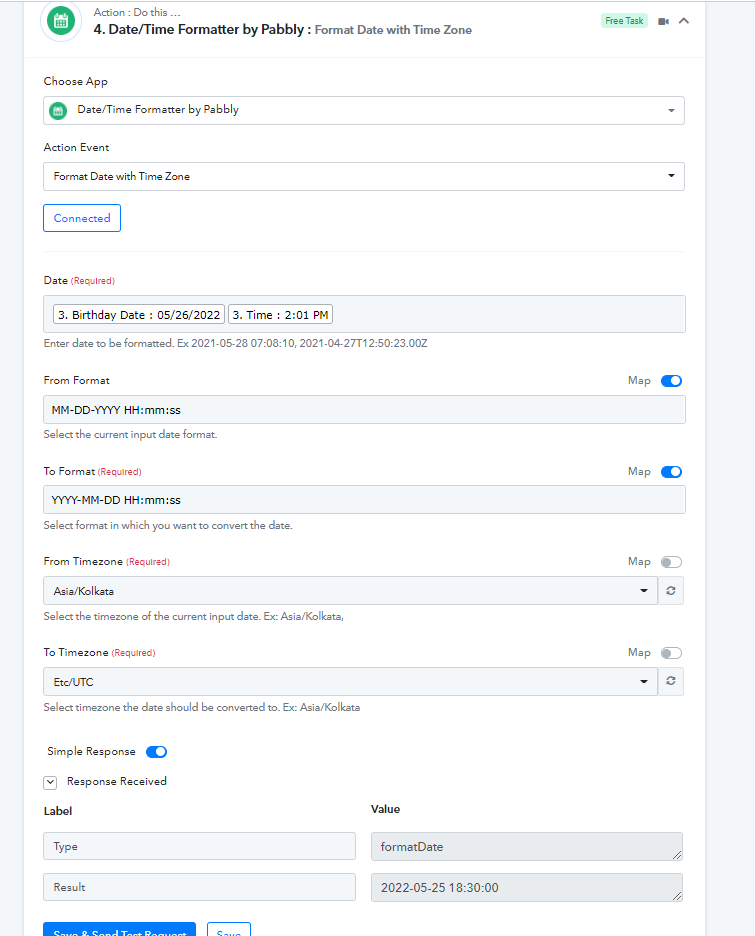The height and width of the screenshot is (936, 755).
Task: Open the Choose App dropdown
Action: click(x=363, y=110)
